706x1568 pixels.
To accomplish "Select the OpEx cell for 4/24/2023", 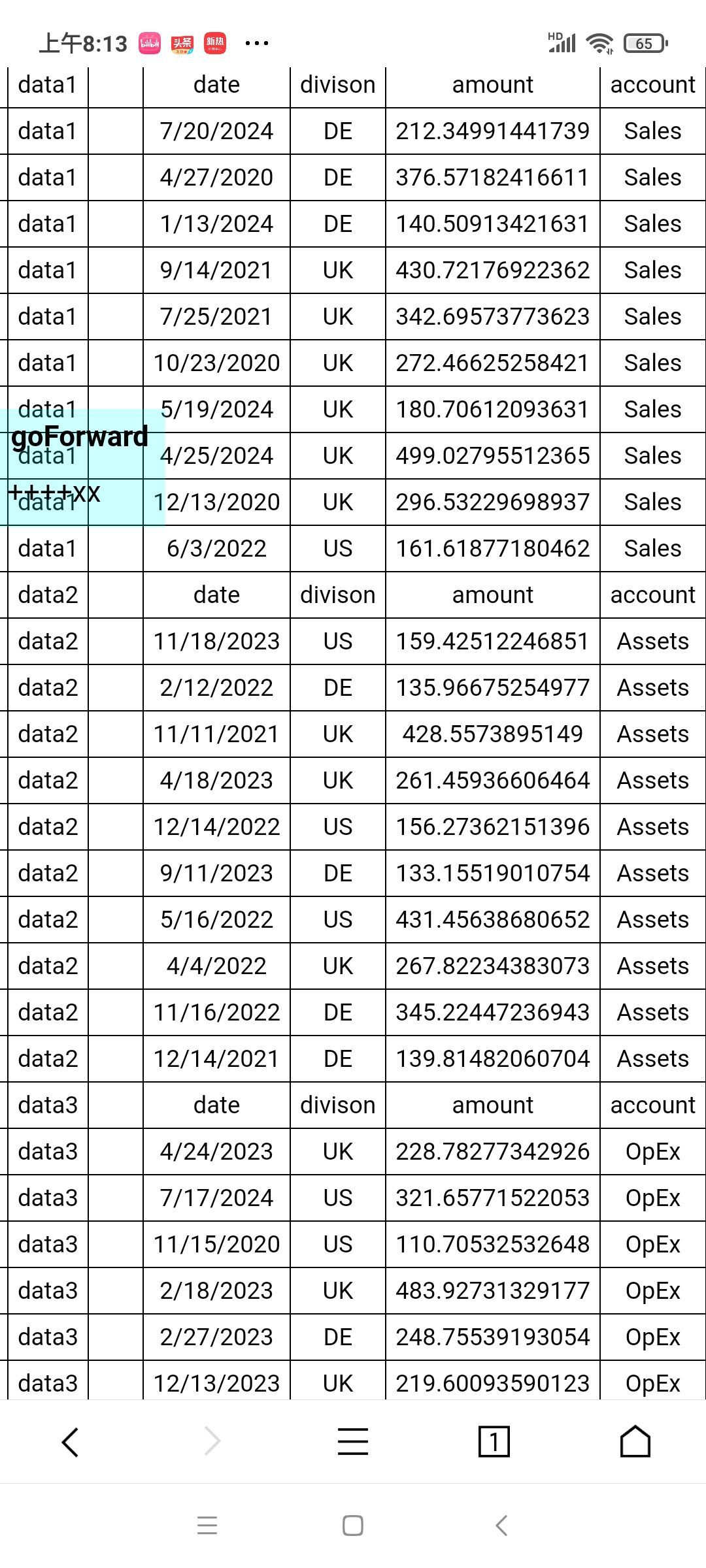I will point(652,1152).
